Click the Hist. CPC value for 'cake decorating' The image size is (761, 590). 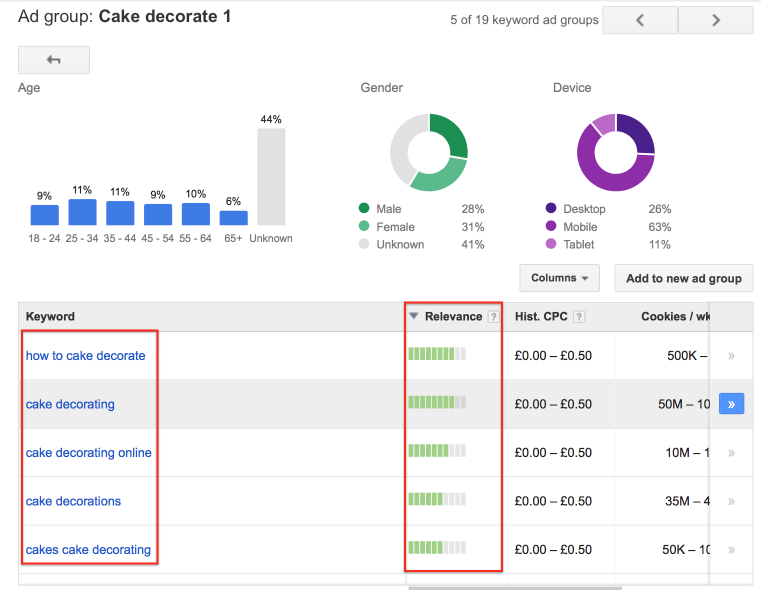tap(553, 404)
